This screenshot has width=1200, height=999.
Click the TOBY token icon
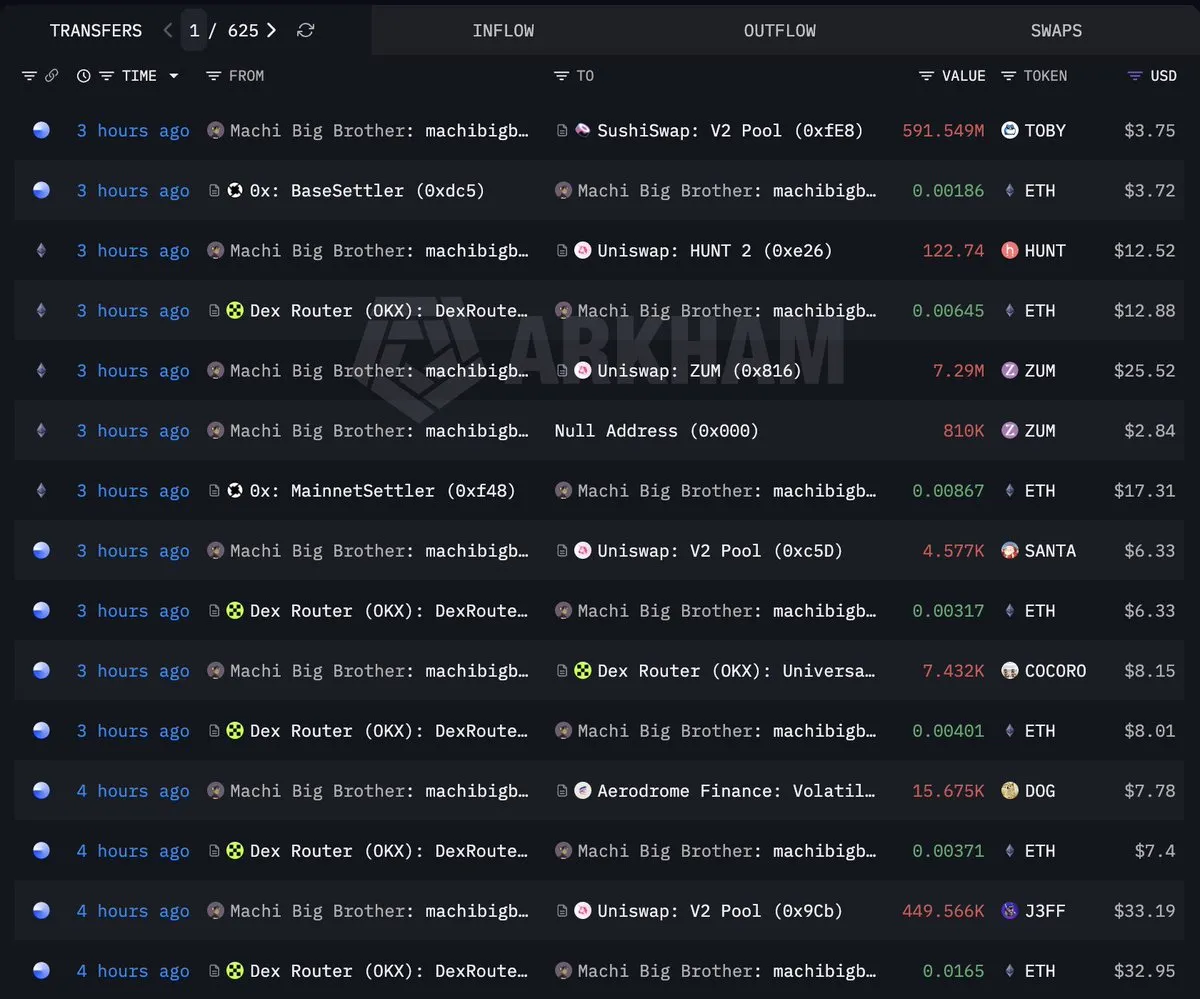(1010, 130)
